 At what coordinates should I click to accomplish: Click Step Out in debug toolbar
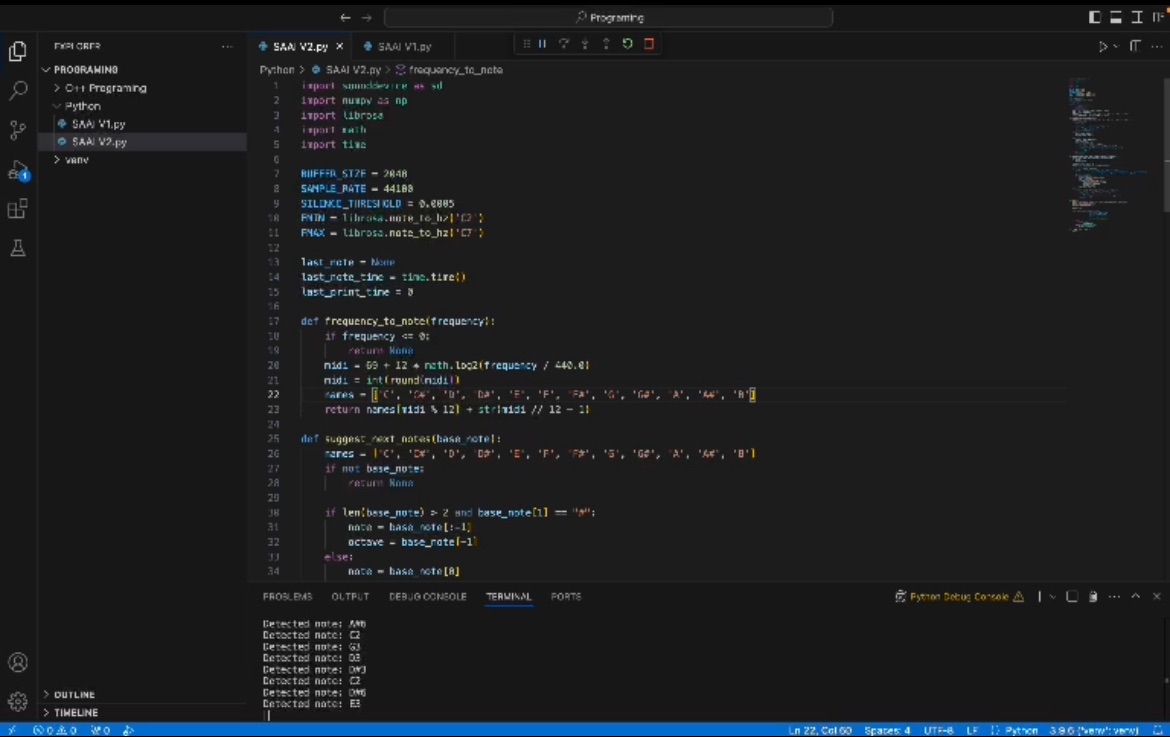[x=606, y=44]
